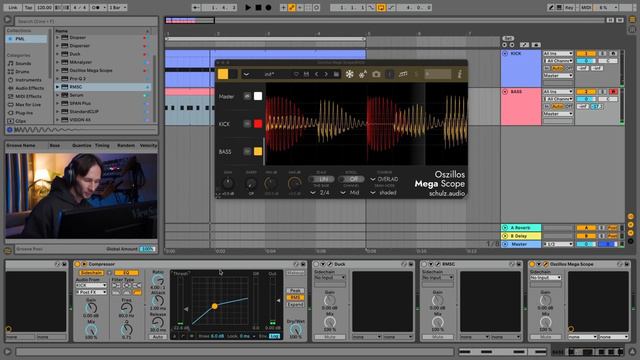Start playback with the Play button
The width and height of the screenshot is (640, 360).
[248, 7]
